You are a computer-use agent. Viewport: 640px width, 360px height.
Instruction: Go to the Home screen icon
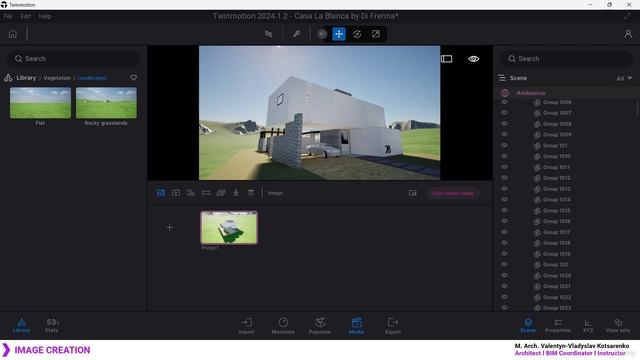tap(13, 34)
